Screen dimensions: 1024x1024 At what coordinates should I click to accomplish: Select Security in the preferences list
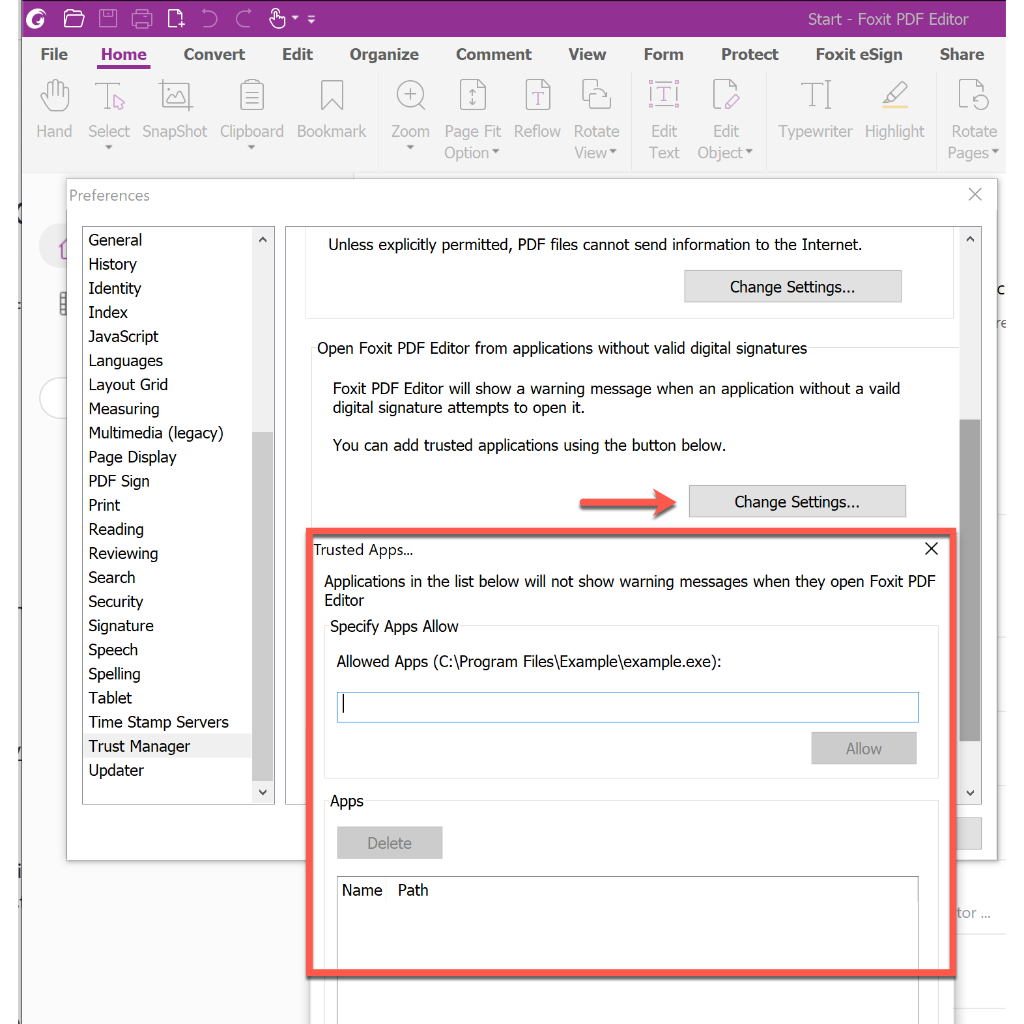(x=116, y=602)
